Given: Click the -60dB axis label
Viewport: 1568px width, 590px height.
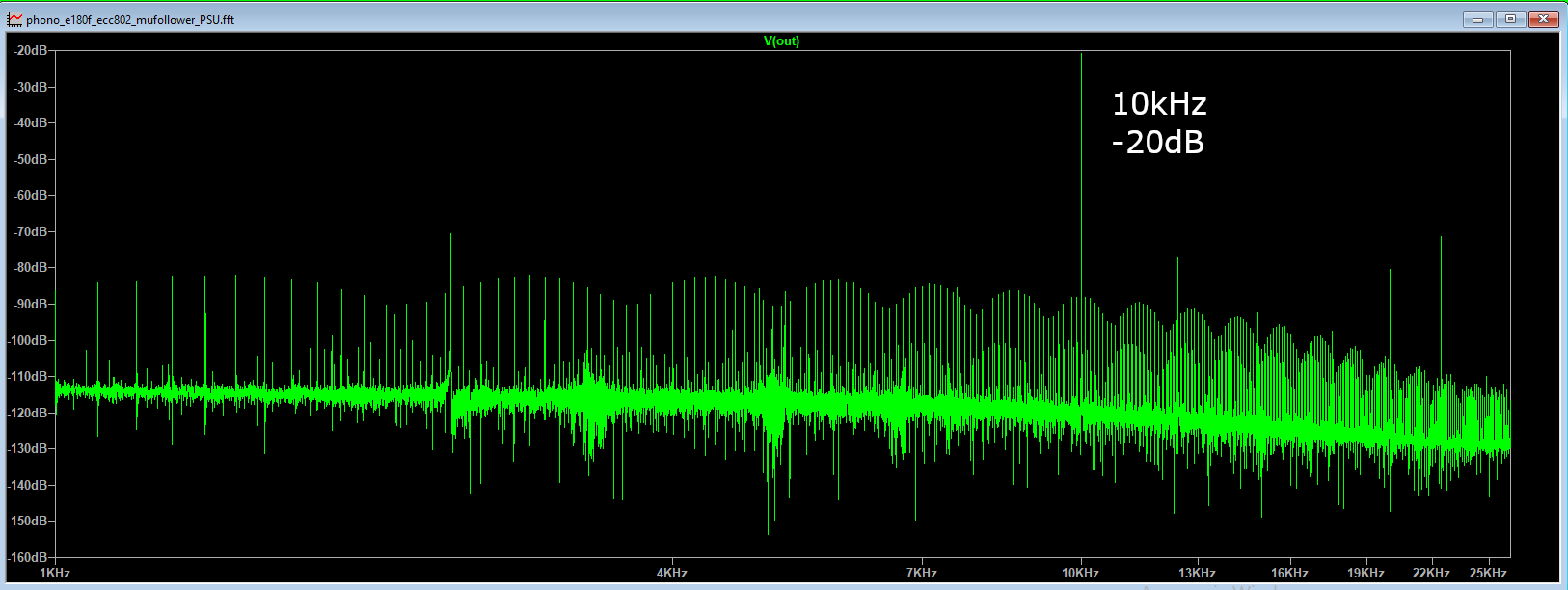Looking at the screenshot, I should coord(31,195).
